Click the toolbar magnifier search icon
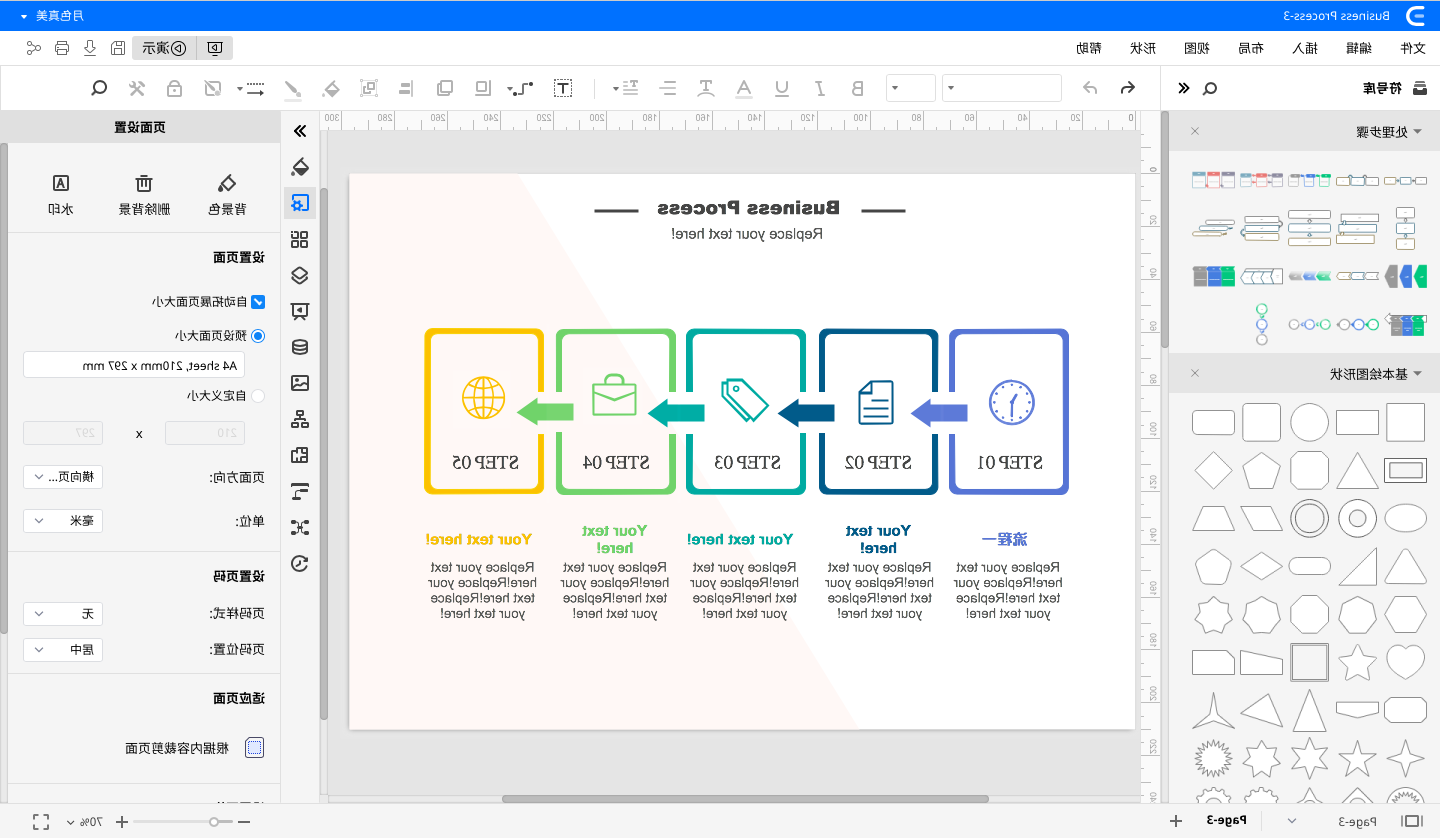 (99, 88)
